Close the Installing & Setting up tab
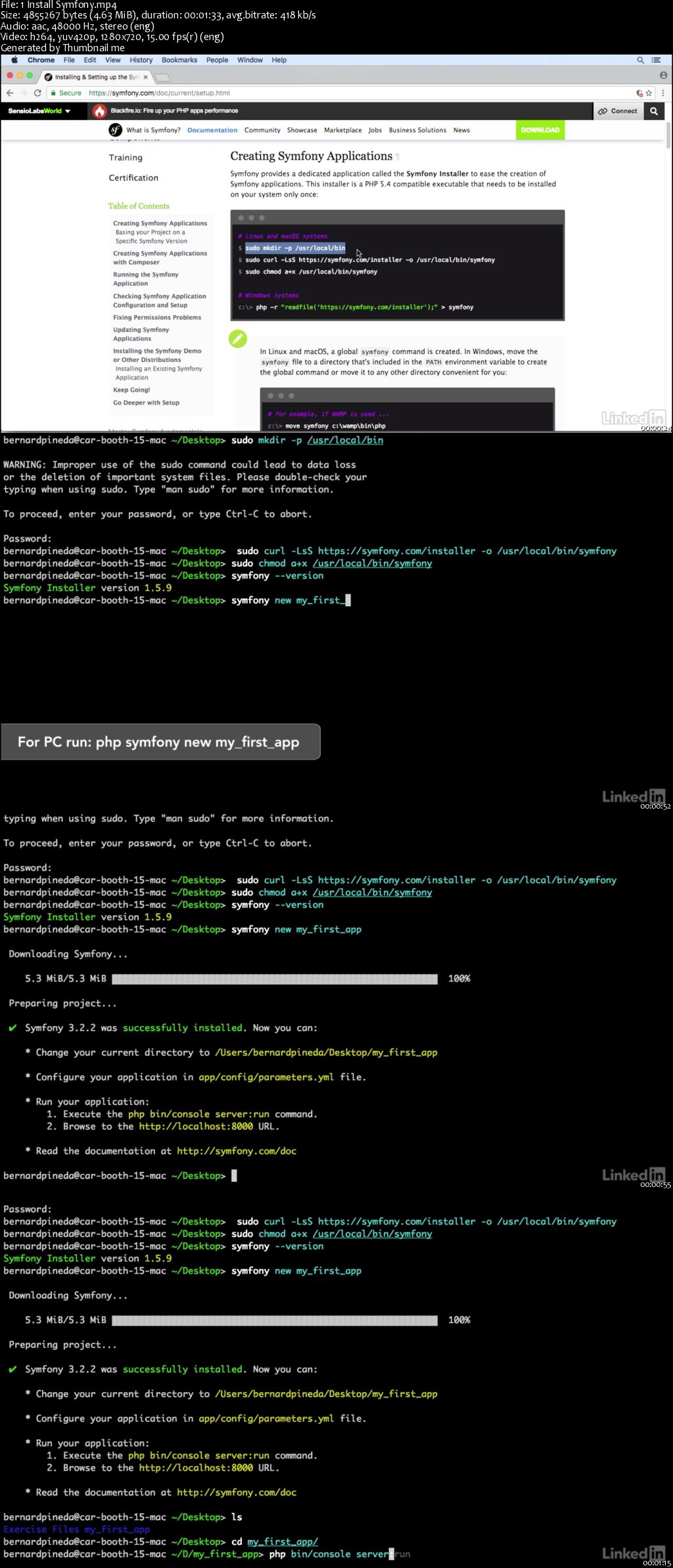Screen dimensions: 673x1568 [x=145, y=77]
